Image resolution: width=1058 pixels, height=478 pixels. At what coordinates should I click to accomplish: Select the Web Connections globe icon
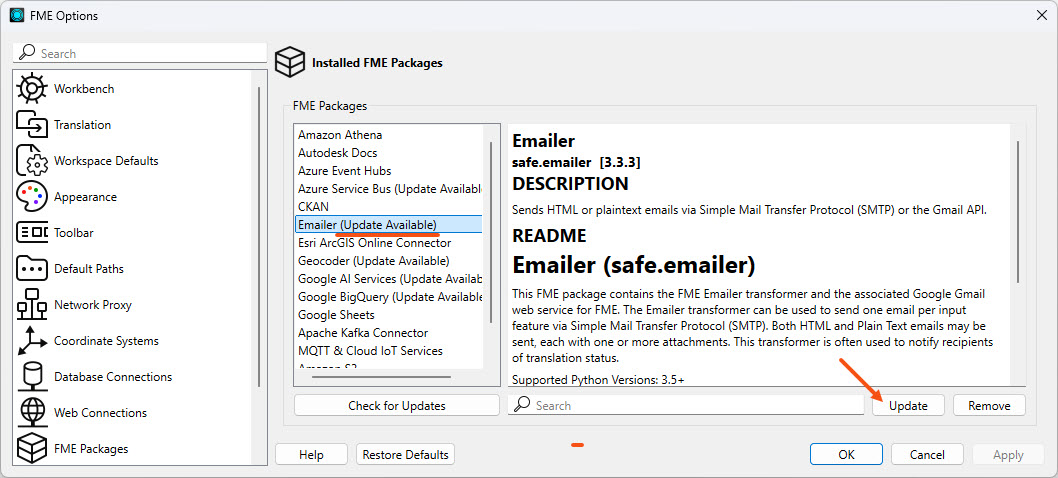point(31,413)
